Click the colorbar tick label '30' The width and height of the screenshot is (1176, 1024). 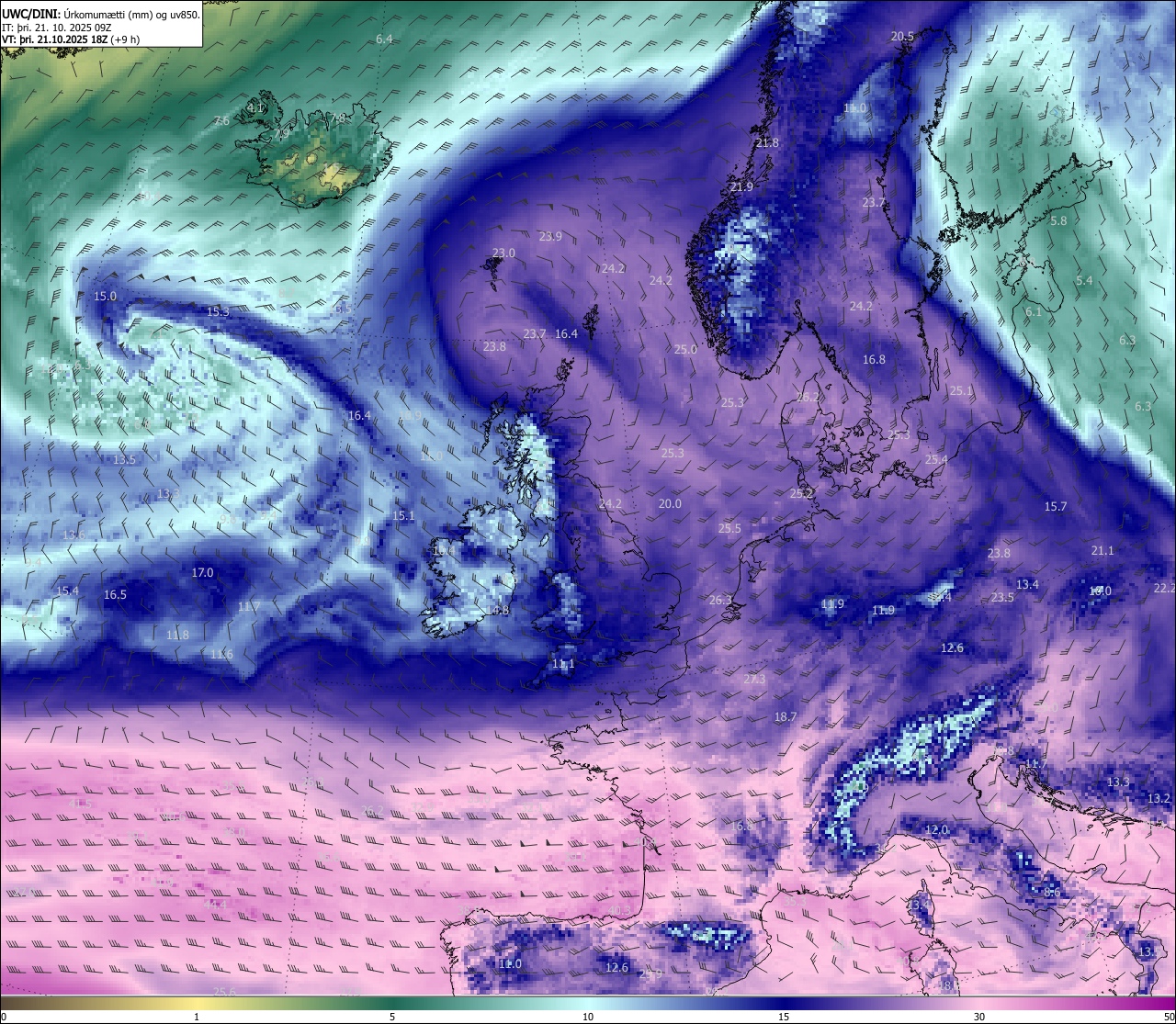(979, 1017)
